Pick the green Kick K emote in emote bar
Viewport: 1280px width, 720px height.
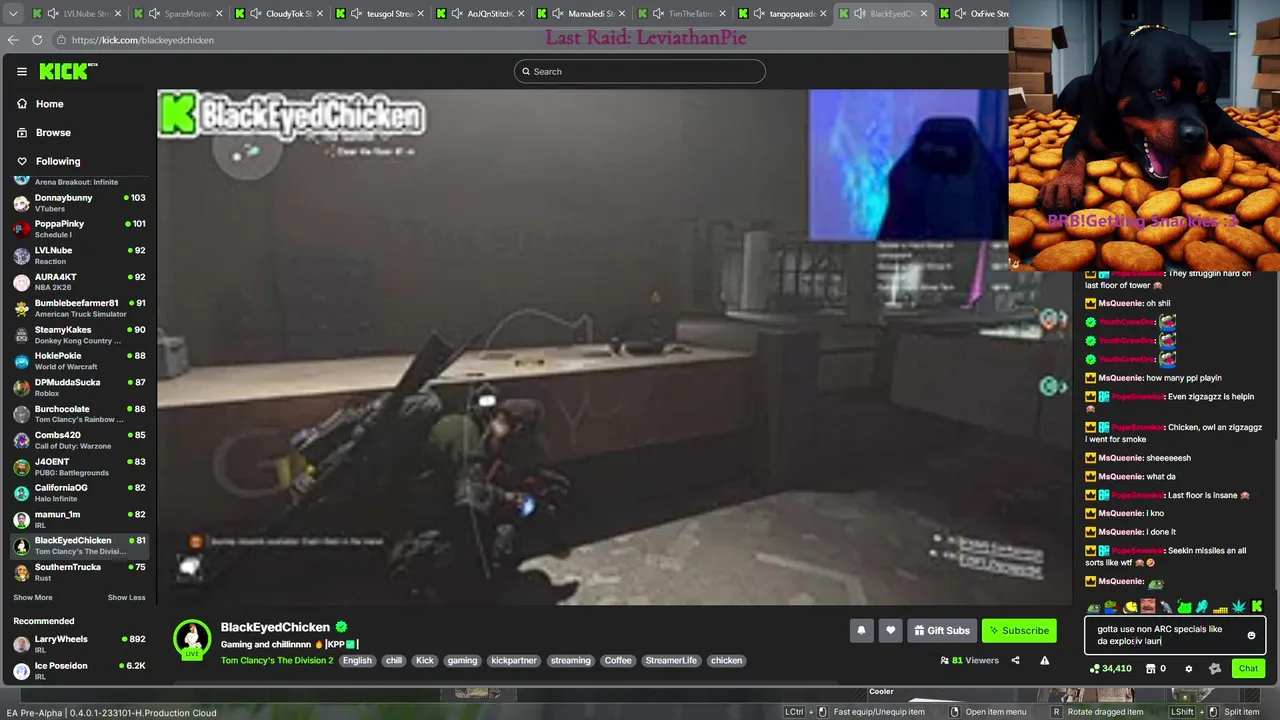1256,606
